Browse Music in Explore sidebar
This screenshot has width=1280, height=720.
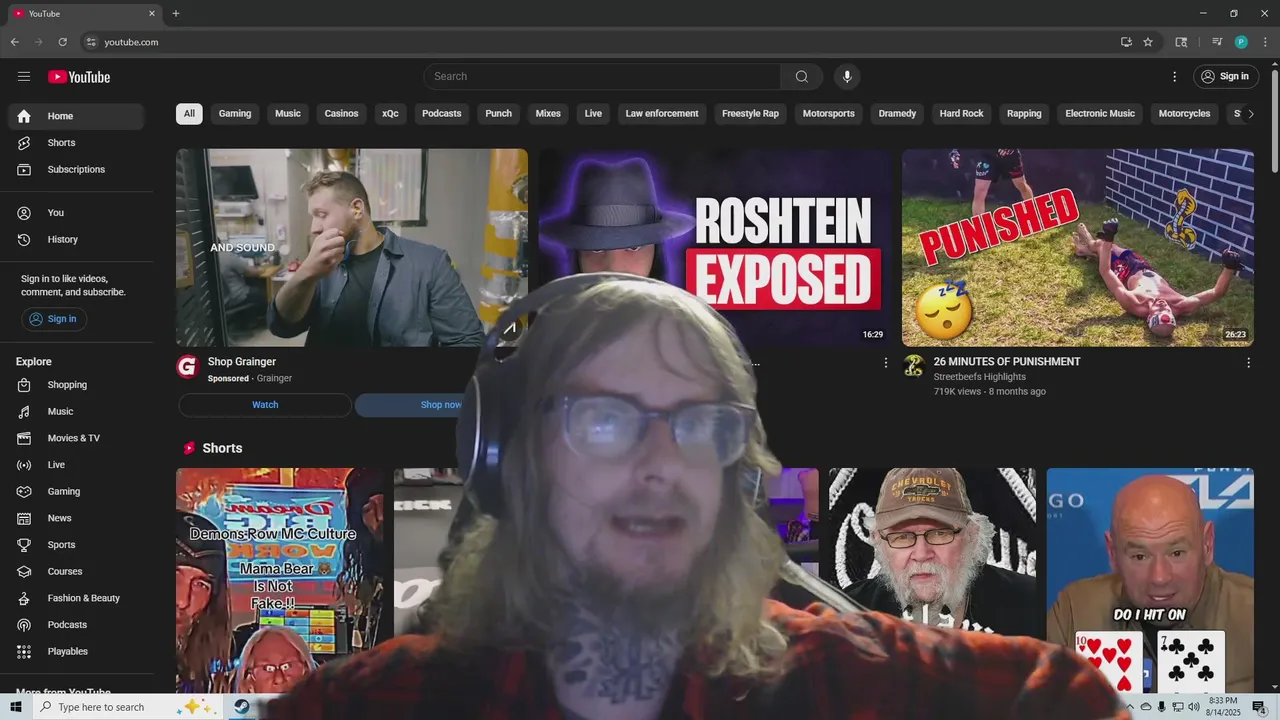[76, 412]
